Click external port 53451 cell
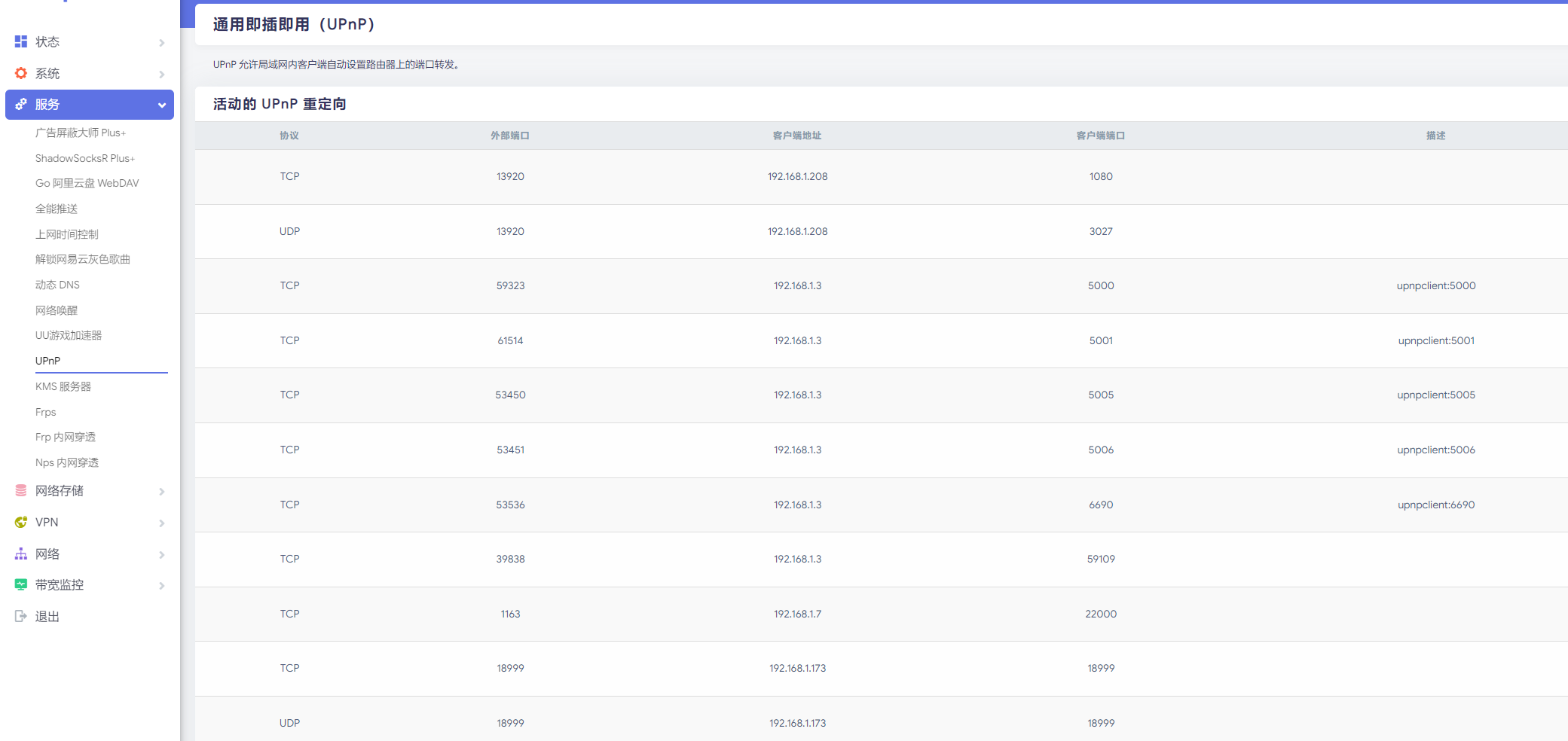The image size is (1568, 741). (x=510, y=450)
